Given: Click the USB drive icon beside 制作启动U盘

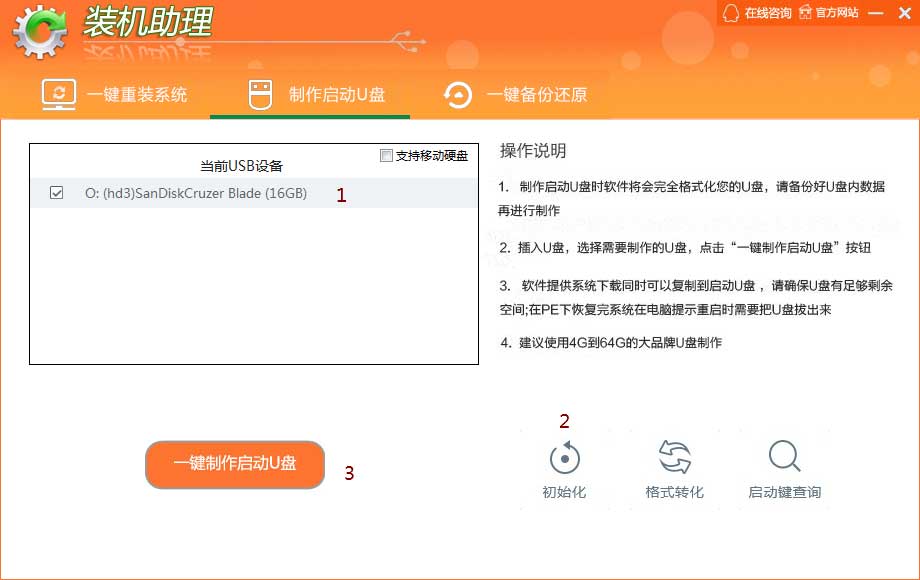Looking at the screenshot, I should tap(260, 95).
